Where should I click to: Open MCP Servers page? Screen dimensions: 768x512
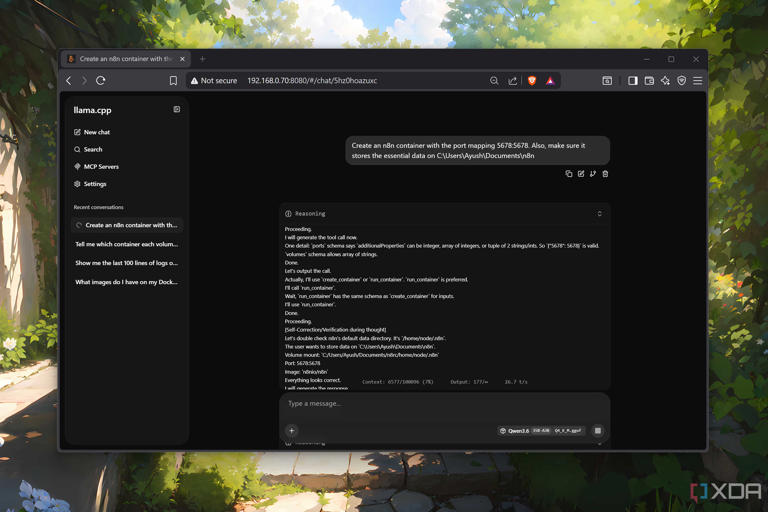pos(96,166)
